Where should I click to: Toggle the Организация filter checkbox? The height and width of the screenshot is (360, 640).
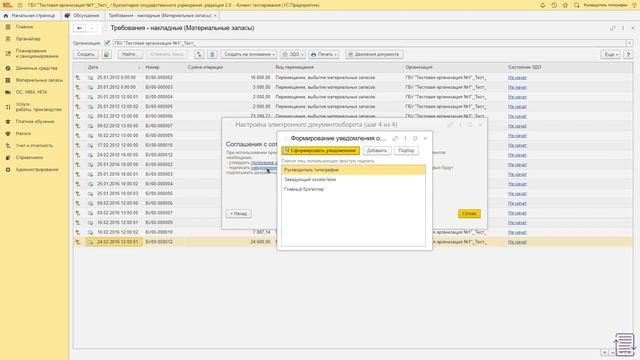coord(107,43)
